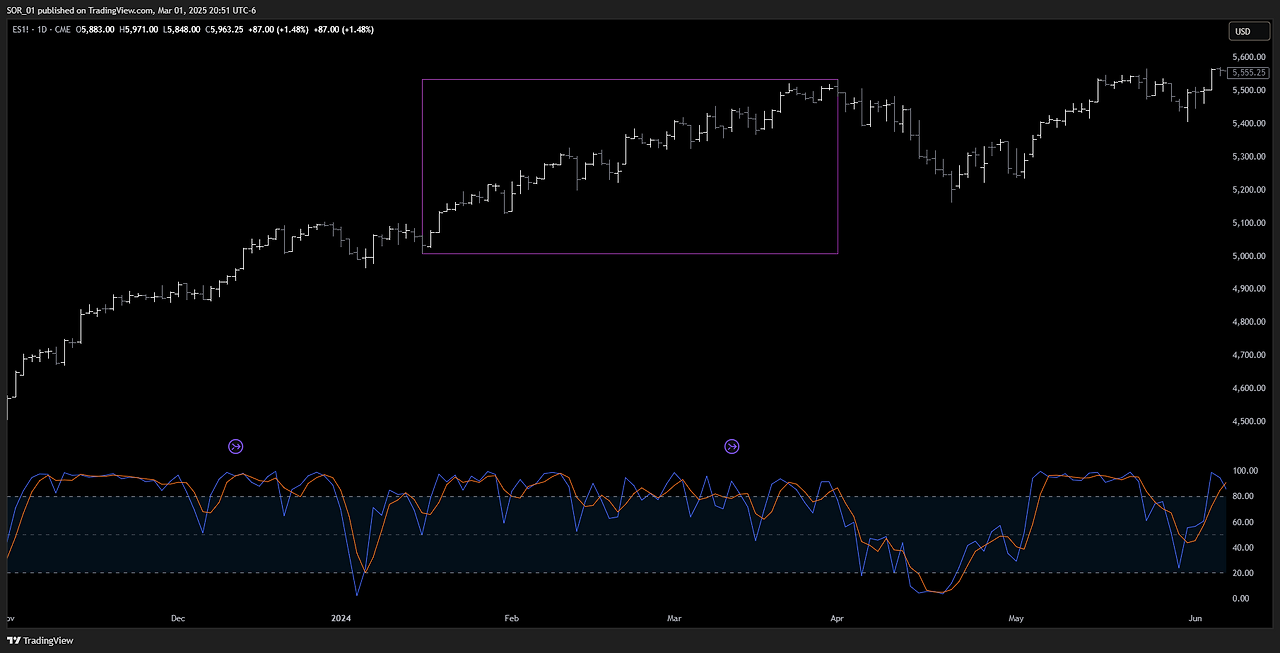The height and width of the screenshot is (653, 1280).
Task: Click the contract rollover icon near March
Action: point(732,447)
